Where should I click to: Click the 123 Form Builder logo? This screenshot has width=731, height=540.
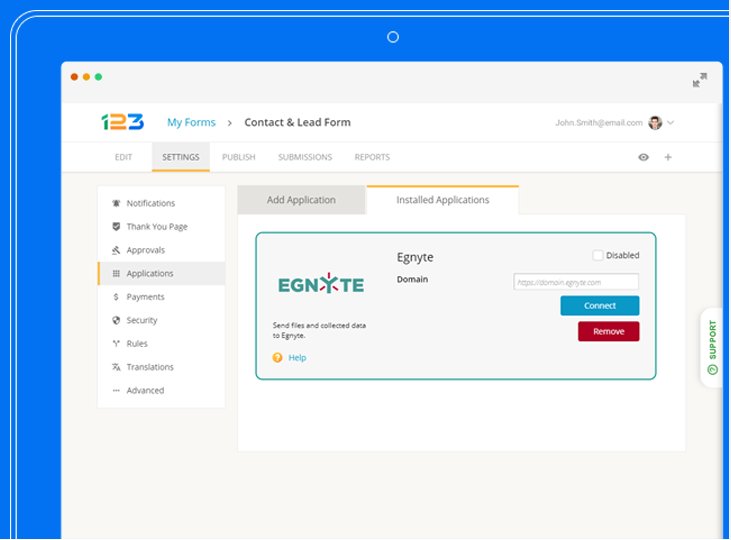coord(123,122)
